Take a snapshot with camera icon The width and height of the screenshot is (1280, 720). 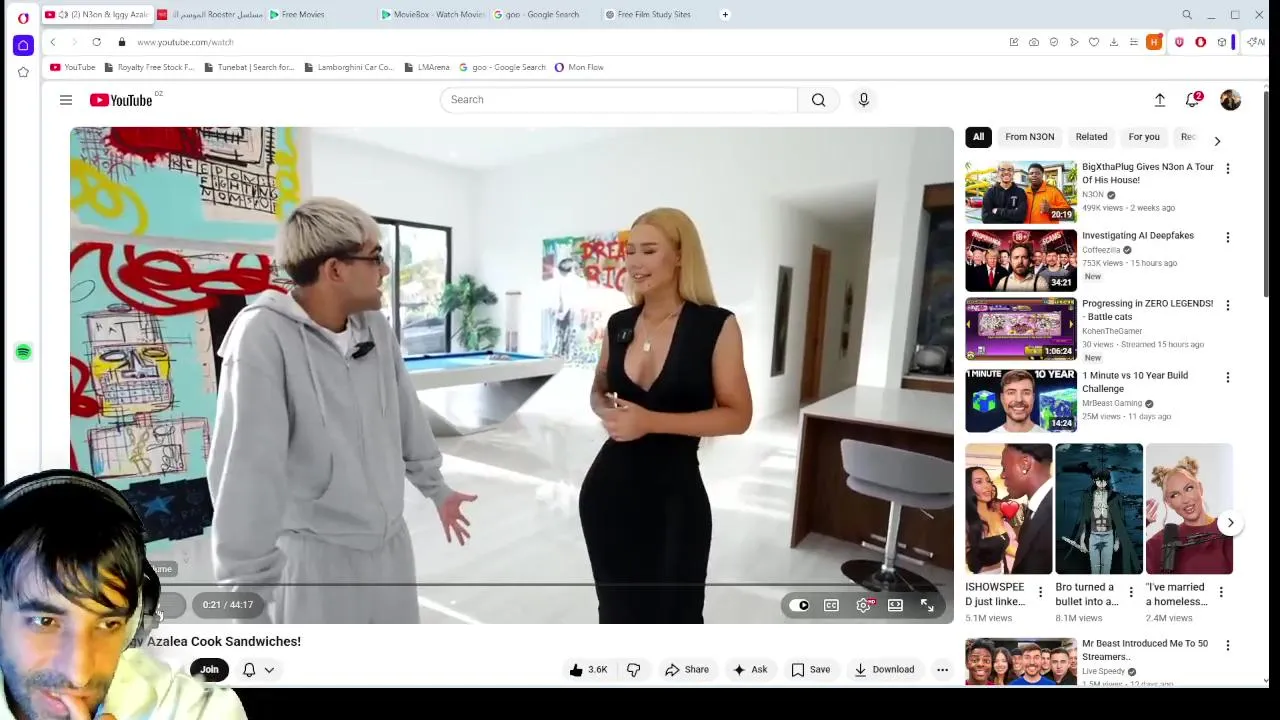(x=1034, y=42)
